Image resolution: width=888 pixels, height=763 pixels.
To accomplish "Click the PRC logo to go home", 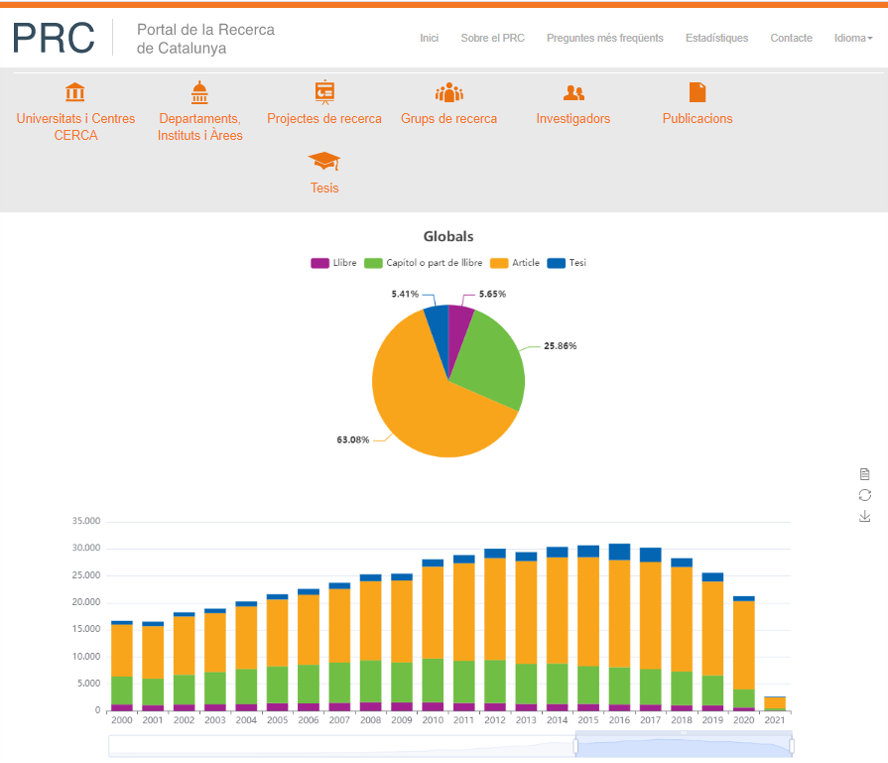I will [x=54, y=38].
